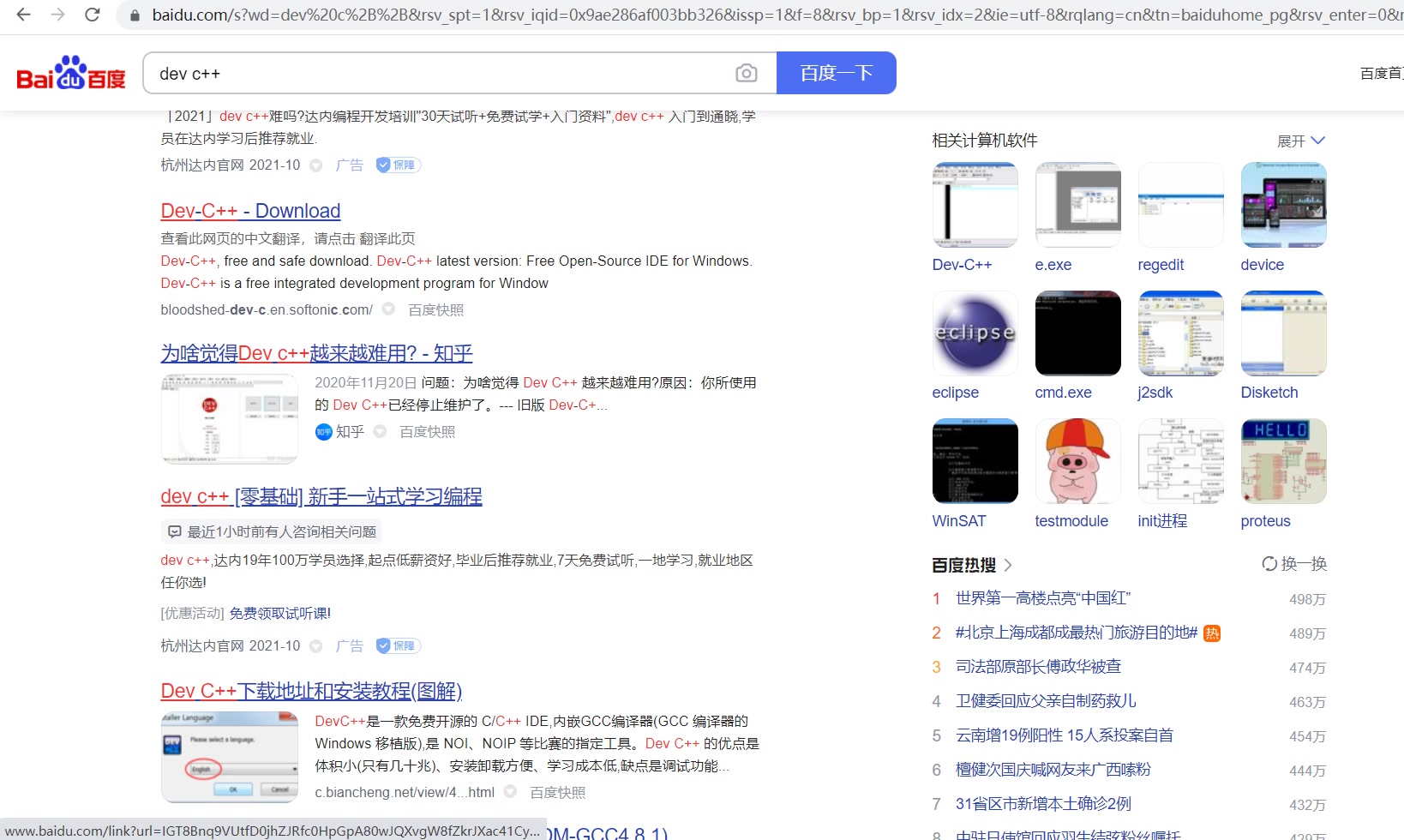
Task: Click j2sdk thumbnail
Action: (x=1180, y=333)
